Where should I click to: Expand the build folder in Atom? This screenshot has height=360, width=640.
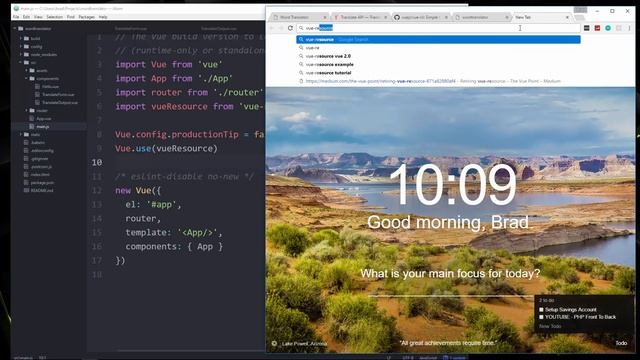pyautogui.click(x=21, y=38)
